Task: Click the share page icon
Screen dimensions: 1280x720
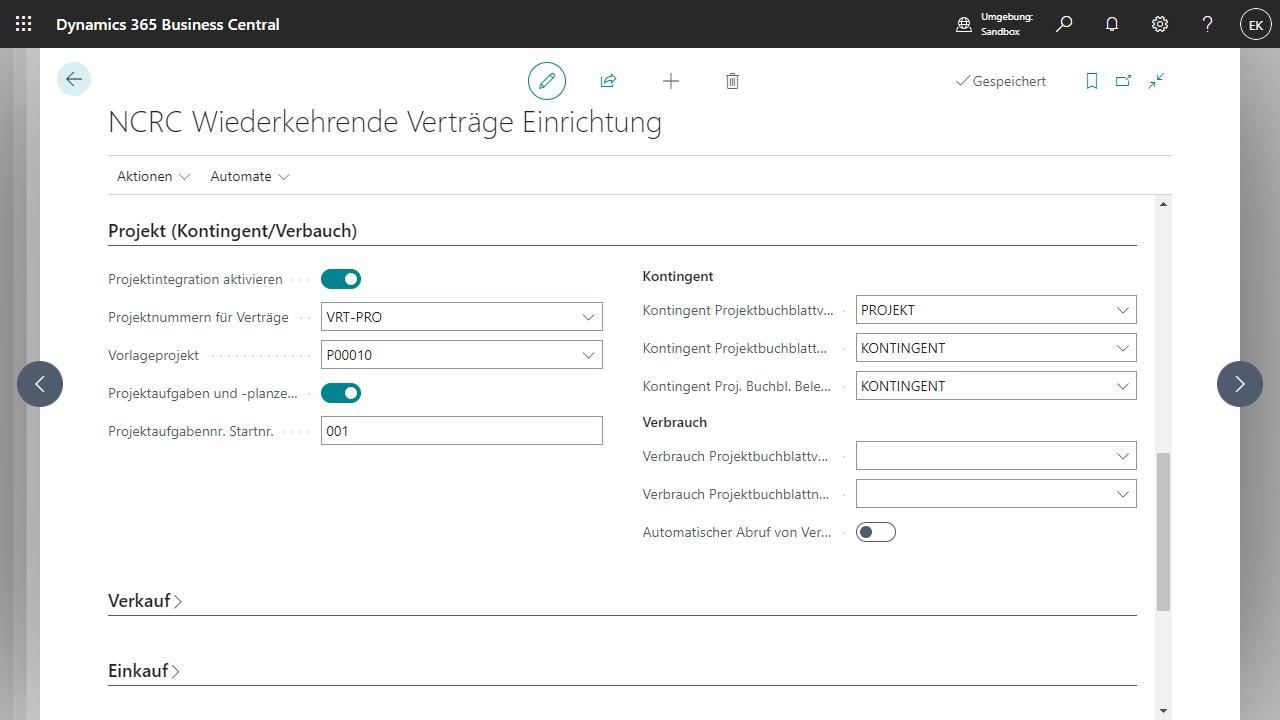Action: (x=608, y=81)
